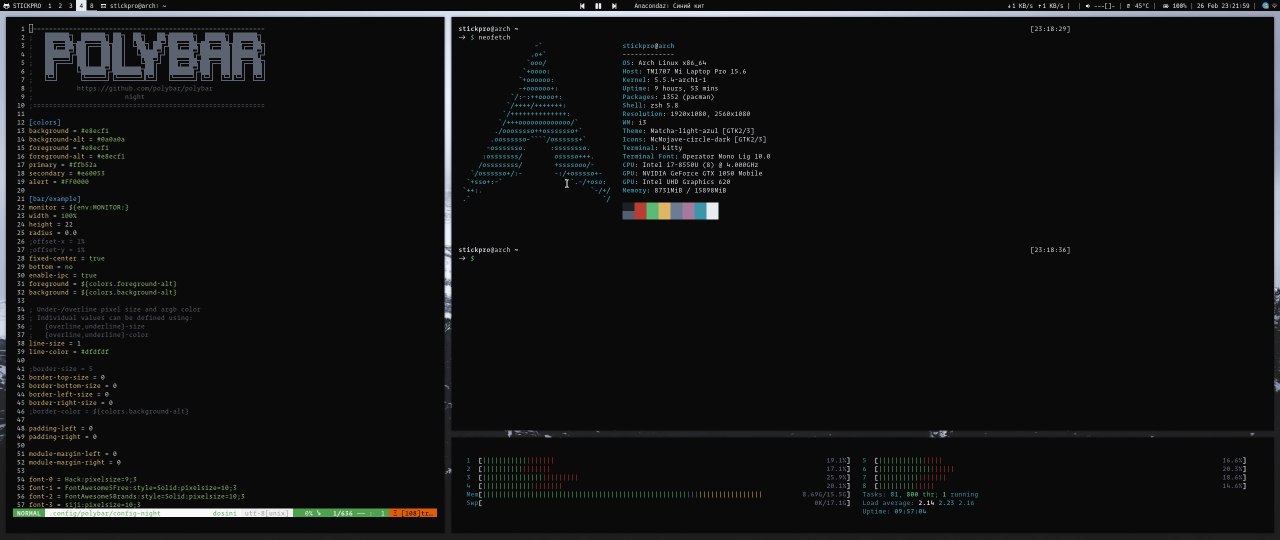Switch to workspace 1
This screenshot has height=540, width=1280.
[50, 6]
